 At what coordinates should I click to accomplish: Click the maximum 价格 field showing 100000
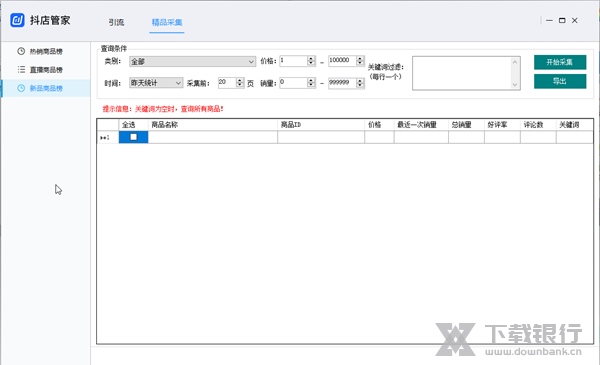[x=342, y=61]
